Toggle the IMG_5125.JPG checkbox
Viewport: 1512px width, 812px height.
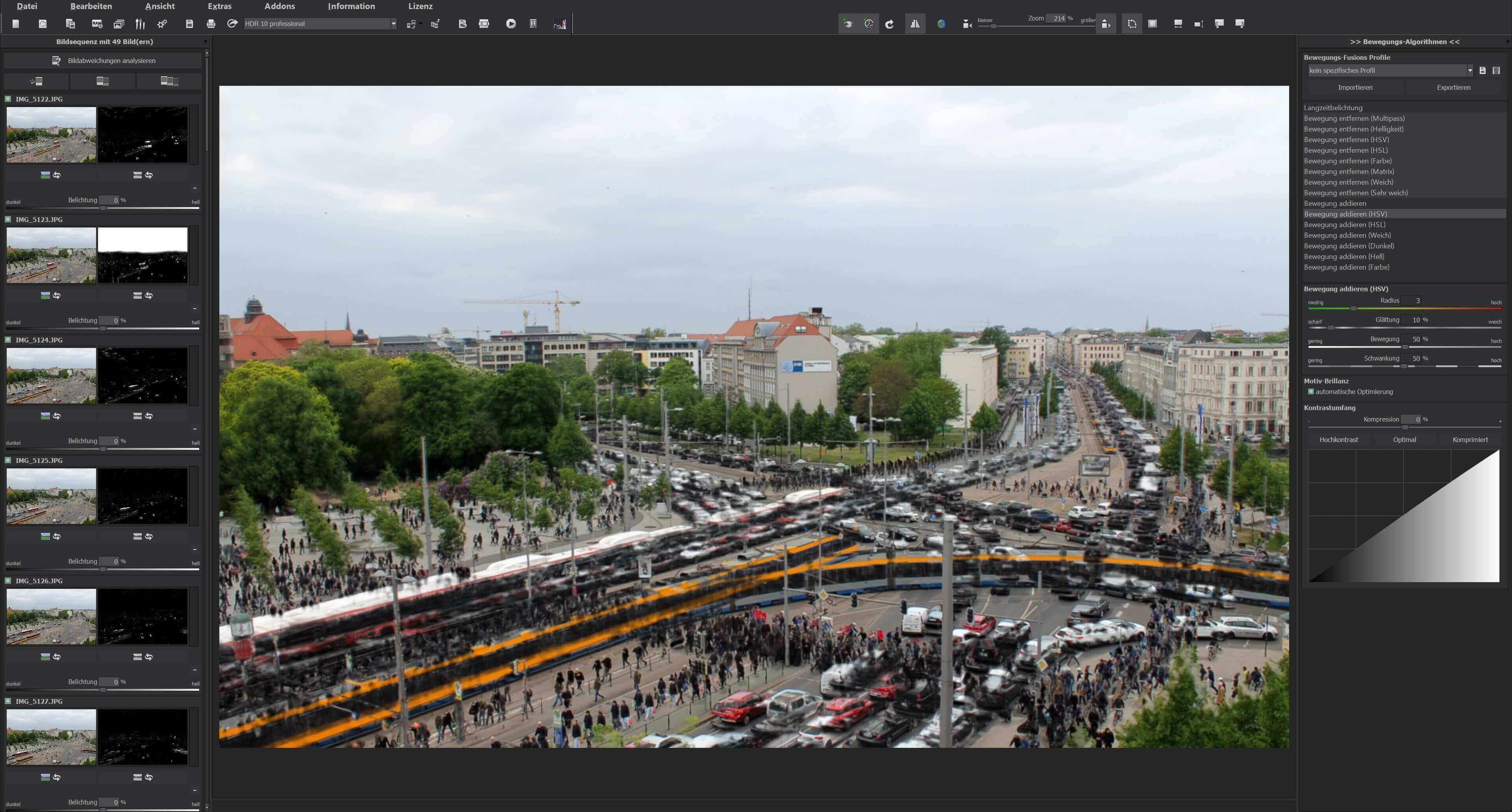(8, 461)
